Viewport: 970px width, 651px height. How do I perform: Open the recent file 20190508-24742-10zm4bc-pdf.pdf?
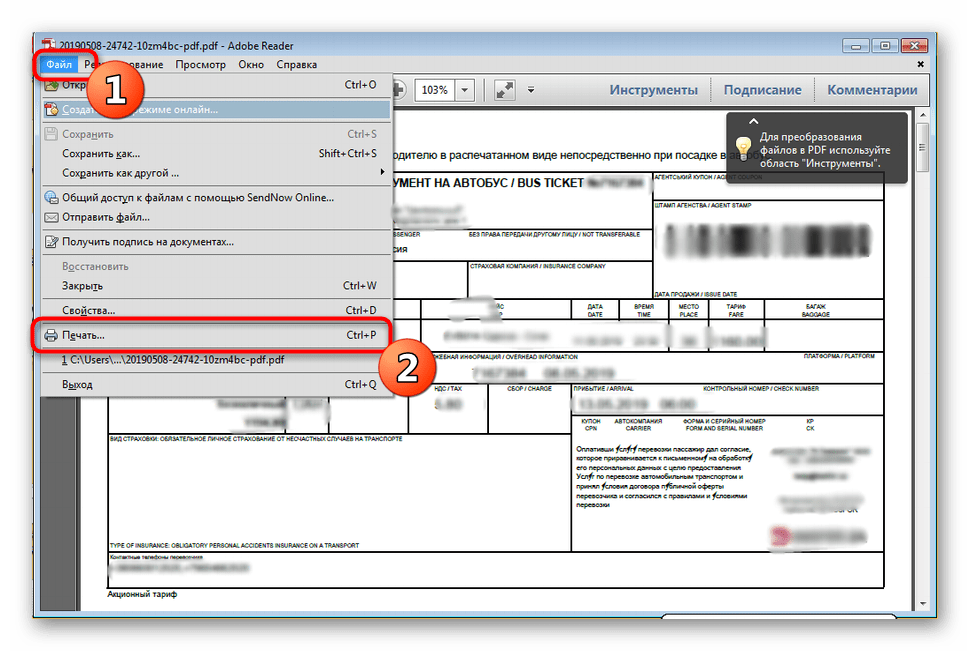174,359
